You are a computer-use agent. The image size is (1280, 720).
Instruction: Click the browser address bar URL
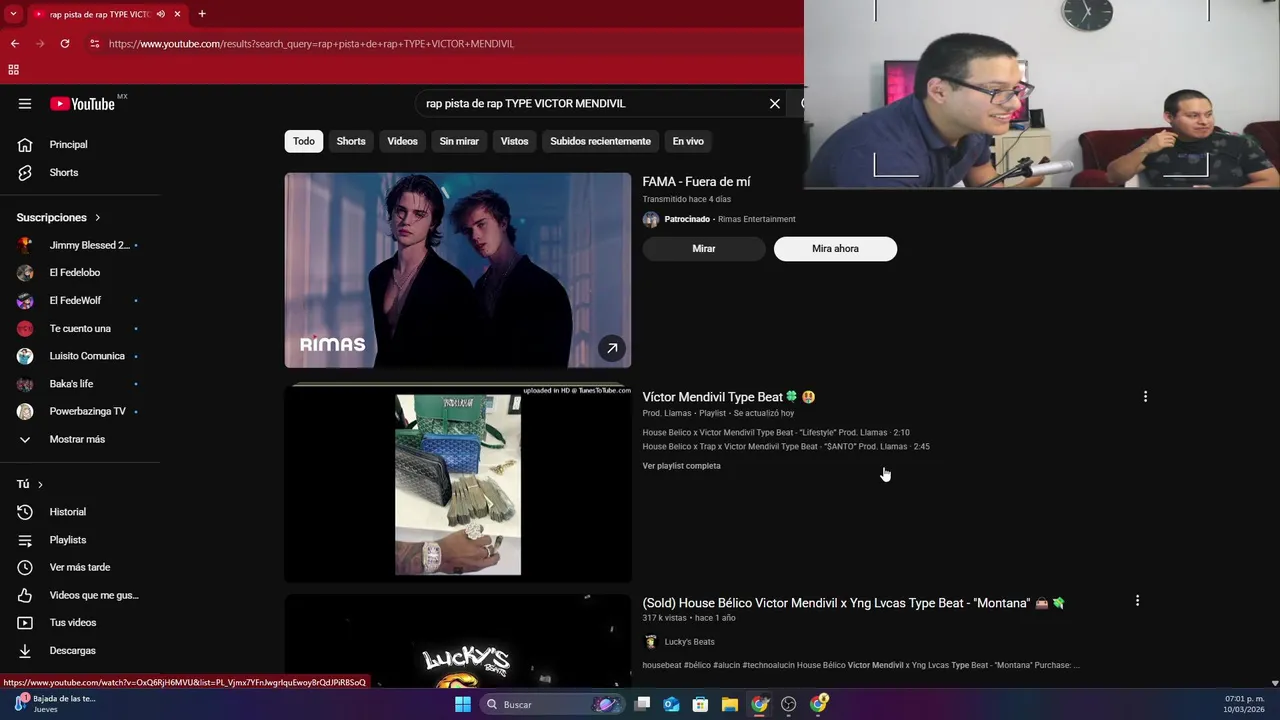311,44
